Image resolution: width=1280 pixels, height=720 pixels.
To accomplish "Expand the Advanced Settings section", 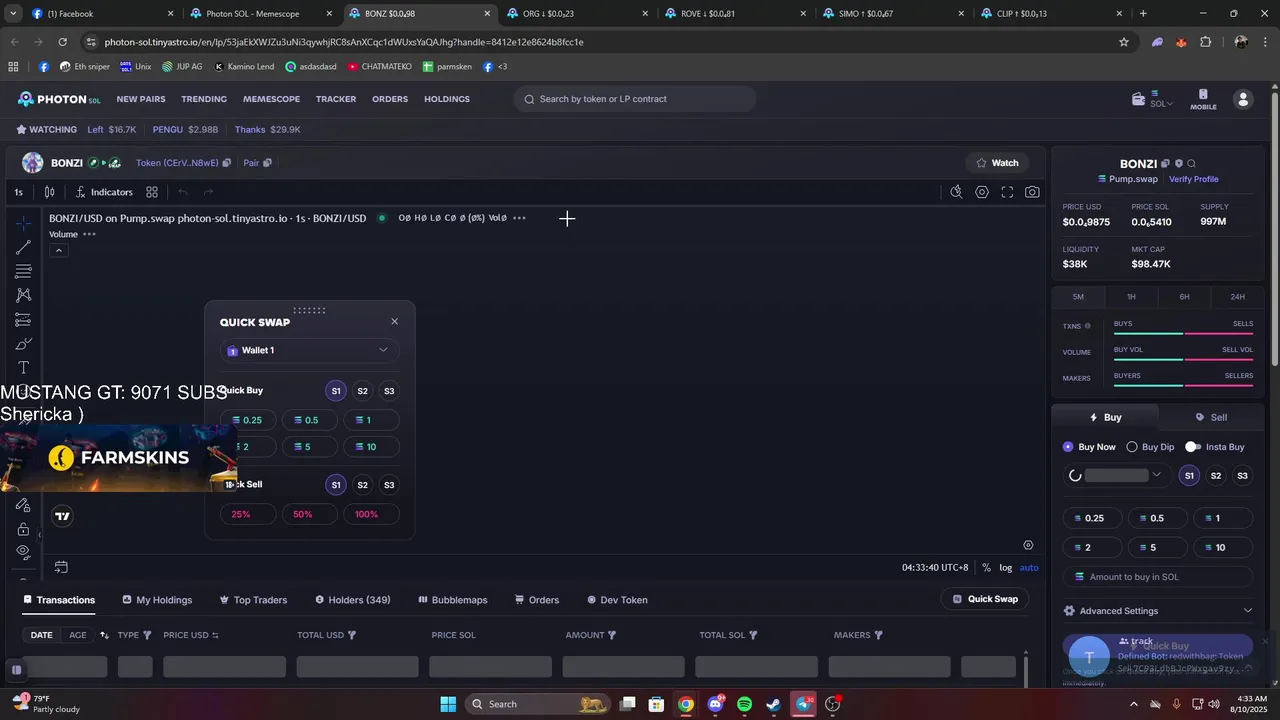I will pos(1158,611).
